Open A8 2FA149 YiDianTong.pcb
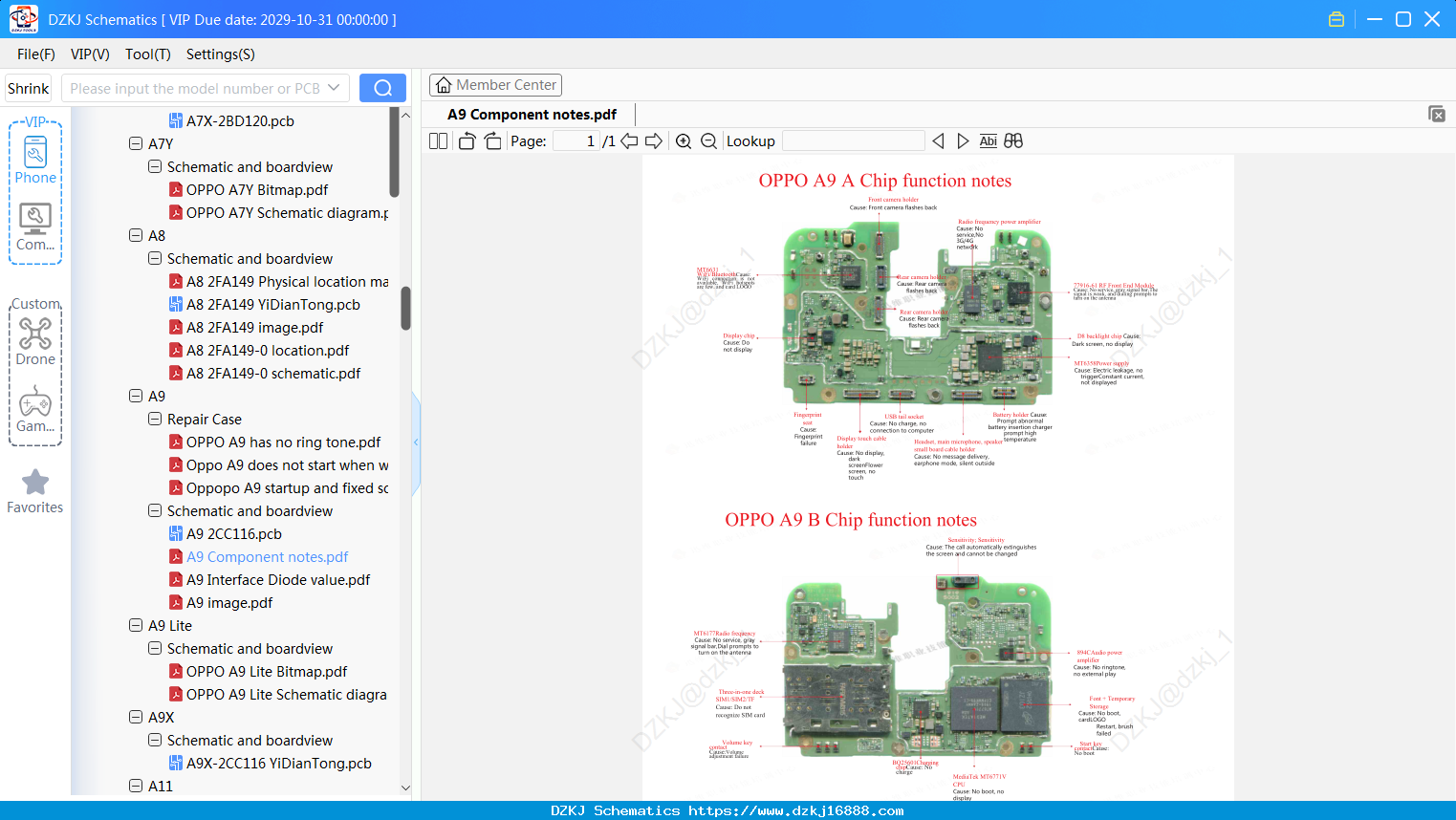 click(x=273, y=305)
